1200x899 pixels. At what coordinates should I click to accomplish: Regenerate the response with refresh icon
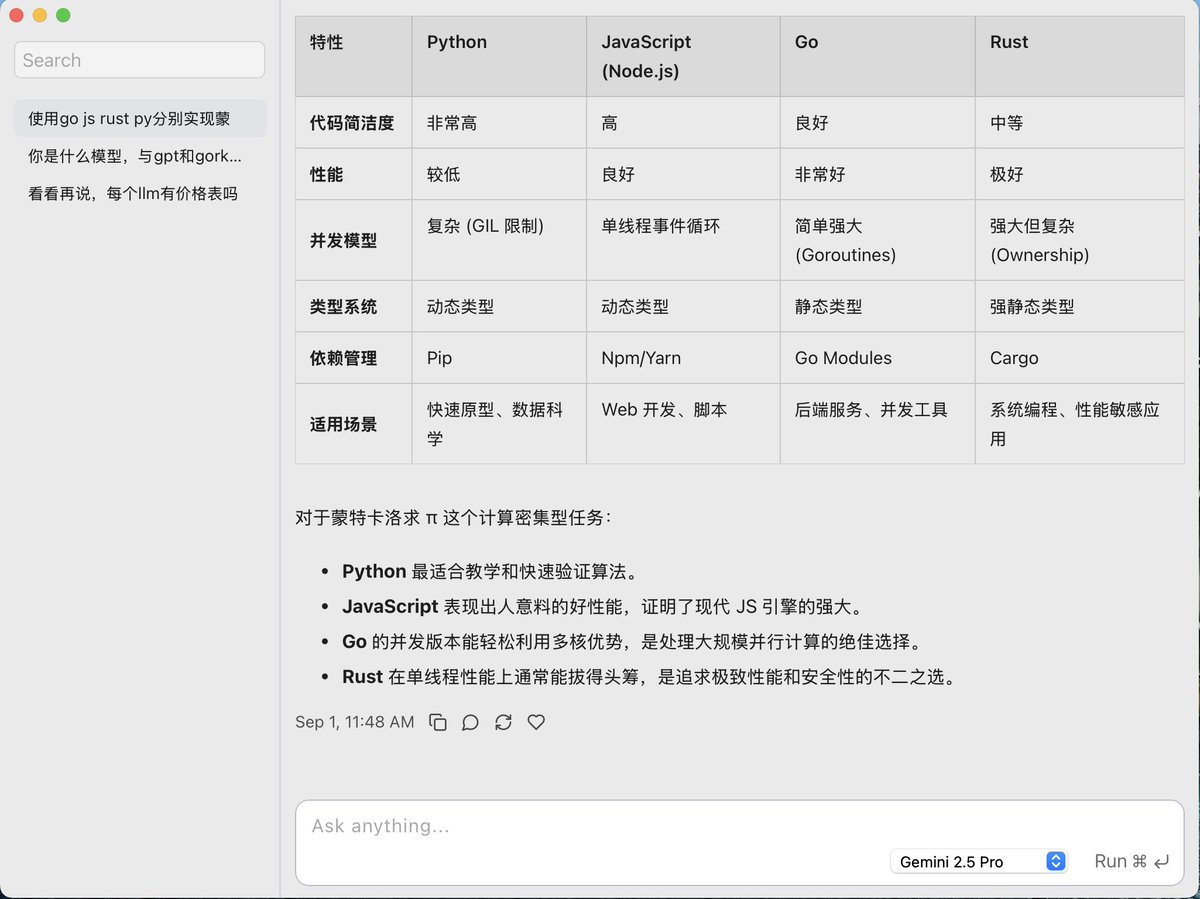(x=503, y=722)
